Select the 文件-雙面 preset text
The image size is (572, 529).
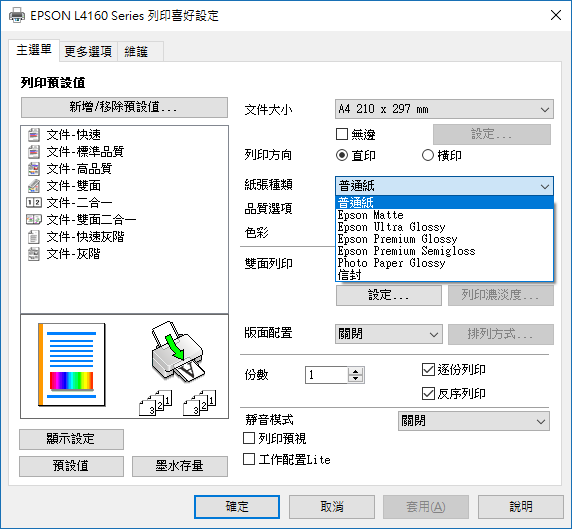point(73,186)
